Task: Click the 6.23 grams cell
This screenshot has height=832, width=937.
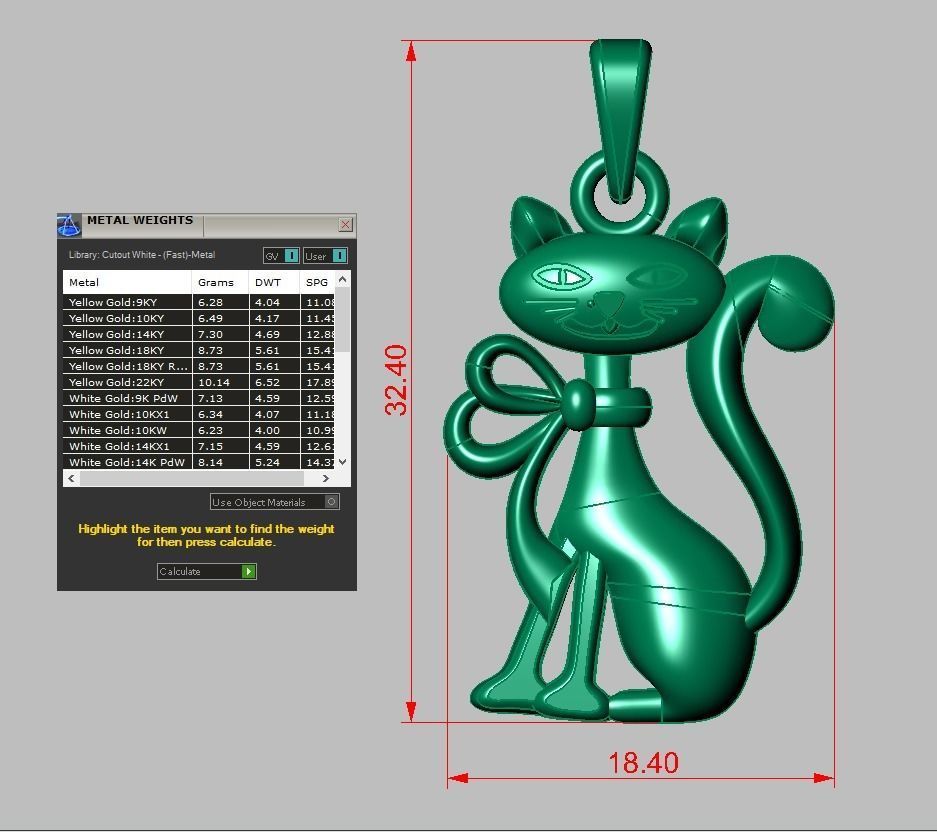Action: 220,430
